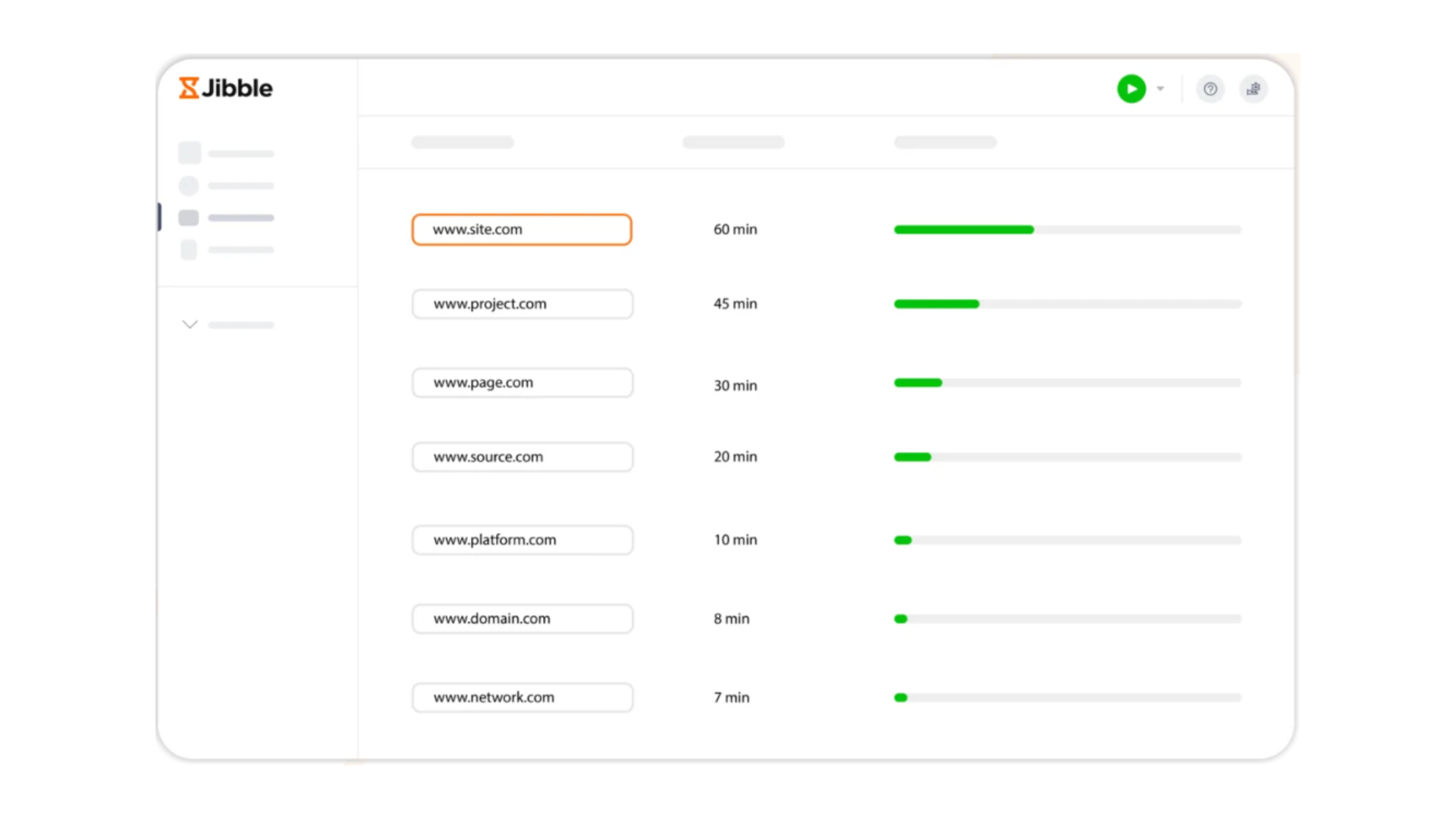
Task: Select the www.network.com field
Action: click(522, 698)
